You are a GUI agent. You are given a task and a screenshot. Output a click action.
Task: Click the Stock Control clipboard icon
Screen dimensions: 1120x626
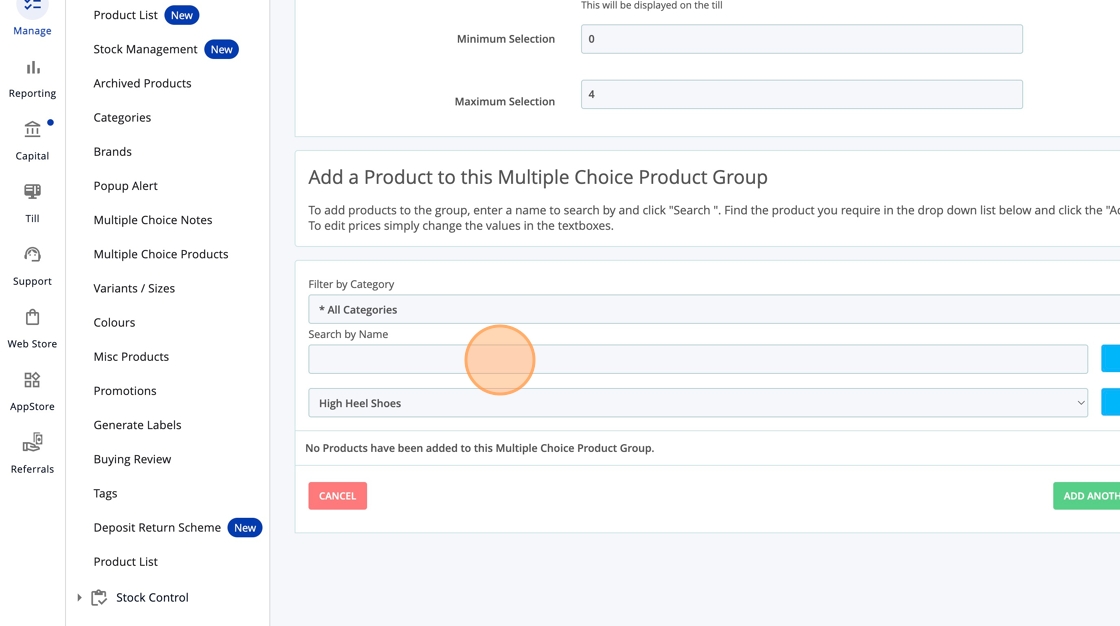[x=99, y=597]
